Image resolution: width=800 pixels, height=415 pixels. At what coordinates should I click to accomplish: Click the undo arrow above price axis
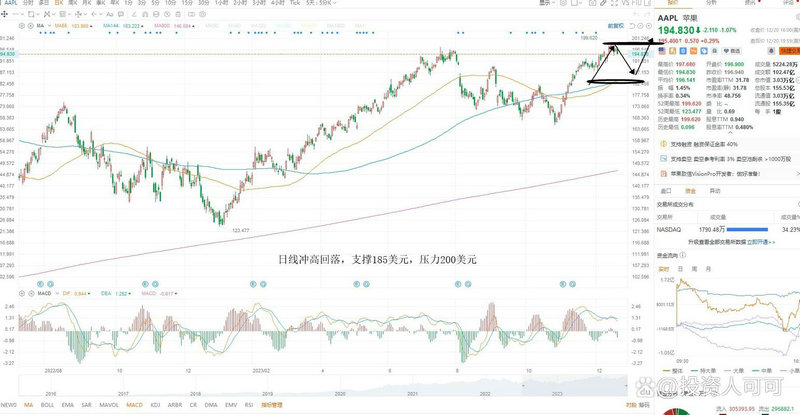tap(636, 14)
